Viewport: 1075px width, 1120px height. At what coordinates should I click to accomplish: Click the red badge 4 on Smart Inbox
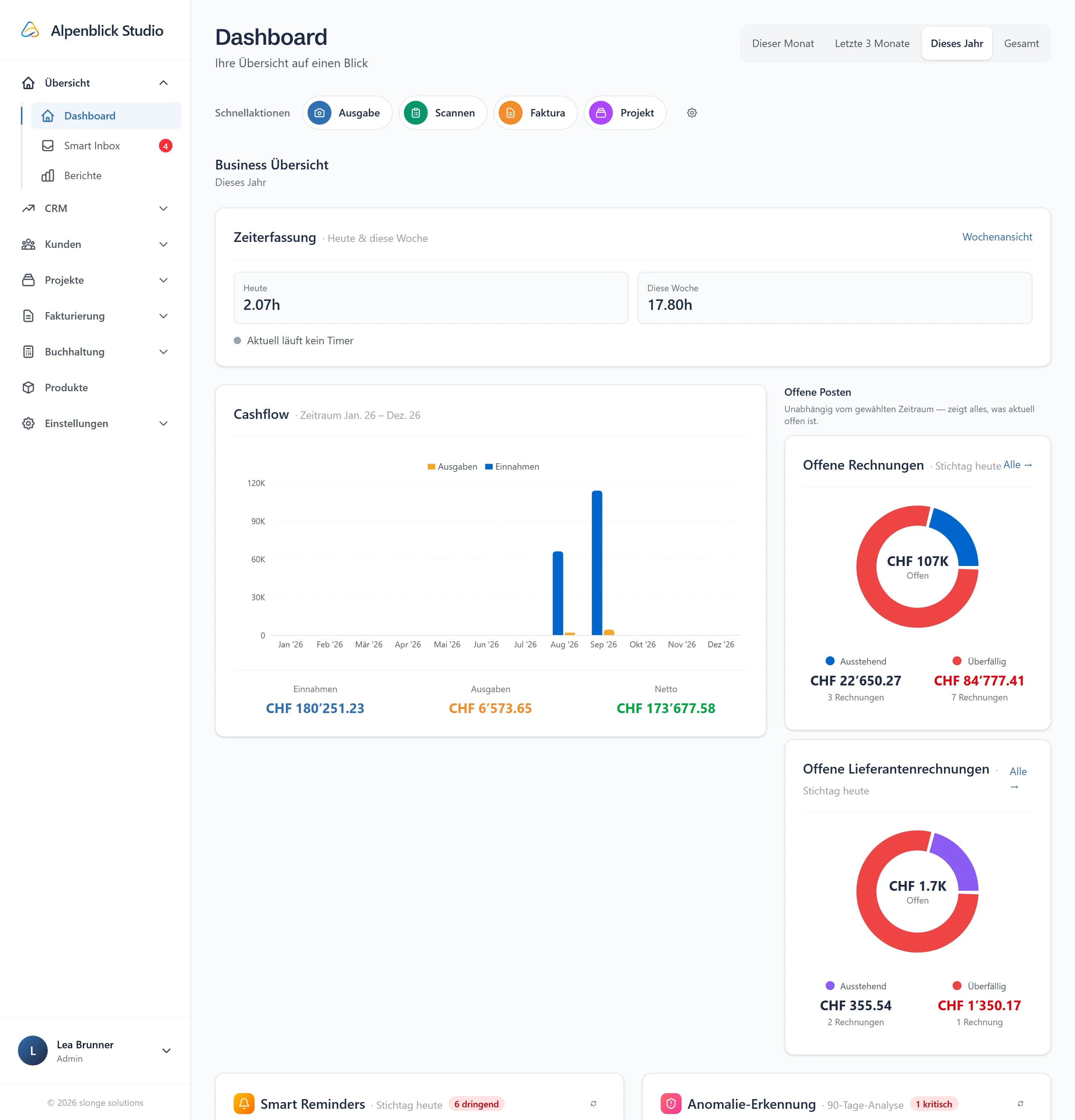tap(166, 146)
